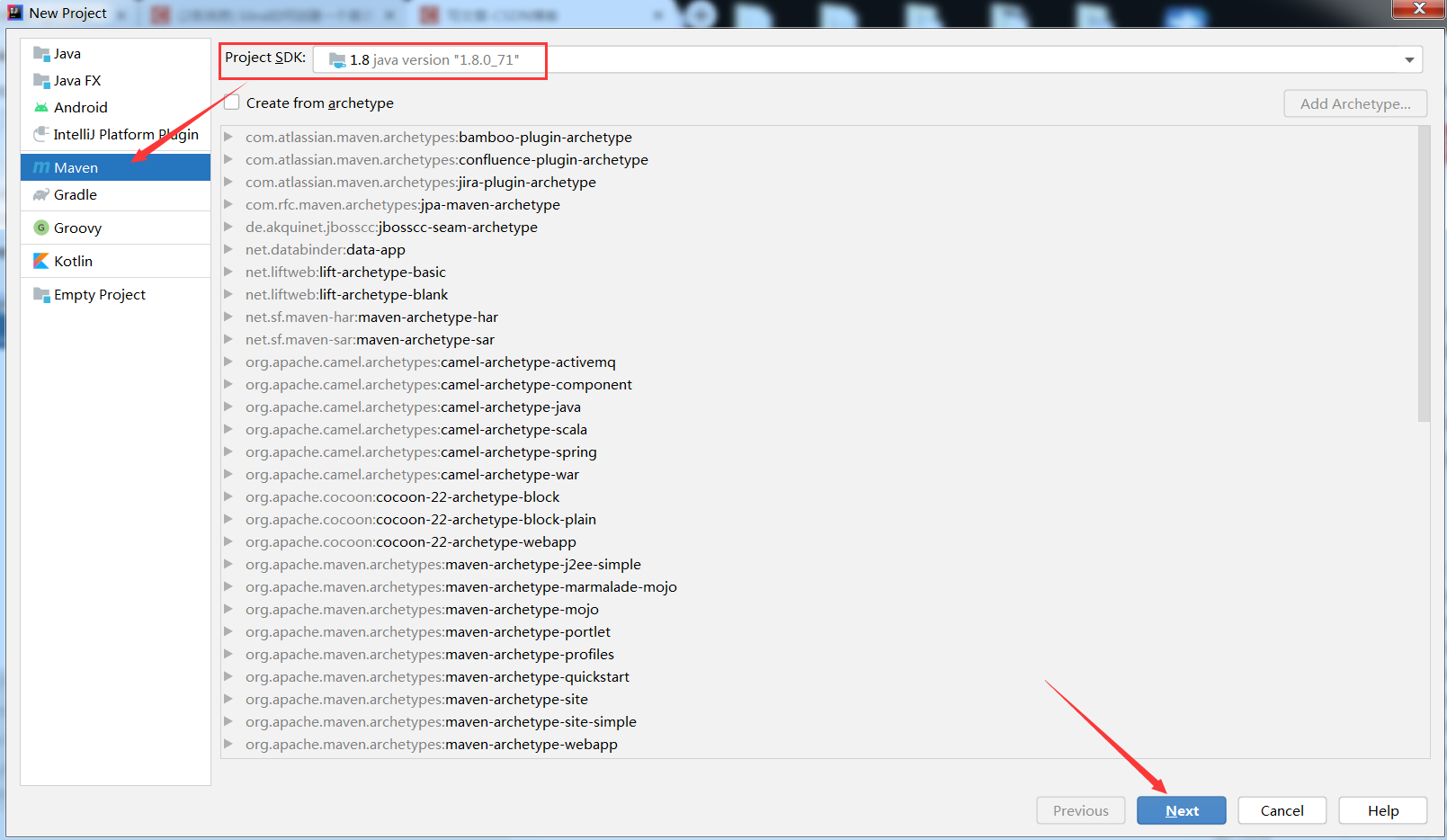This screenshot has width=1447, height=840.
Task: Select maven-archetype-site-simple entry
Action: click(441, 721)
